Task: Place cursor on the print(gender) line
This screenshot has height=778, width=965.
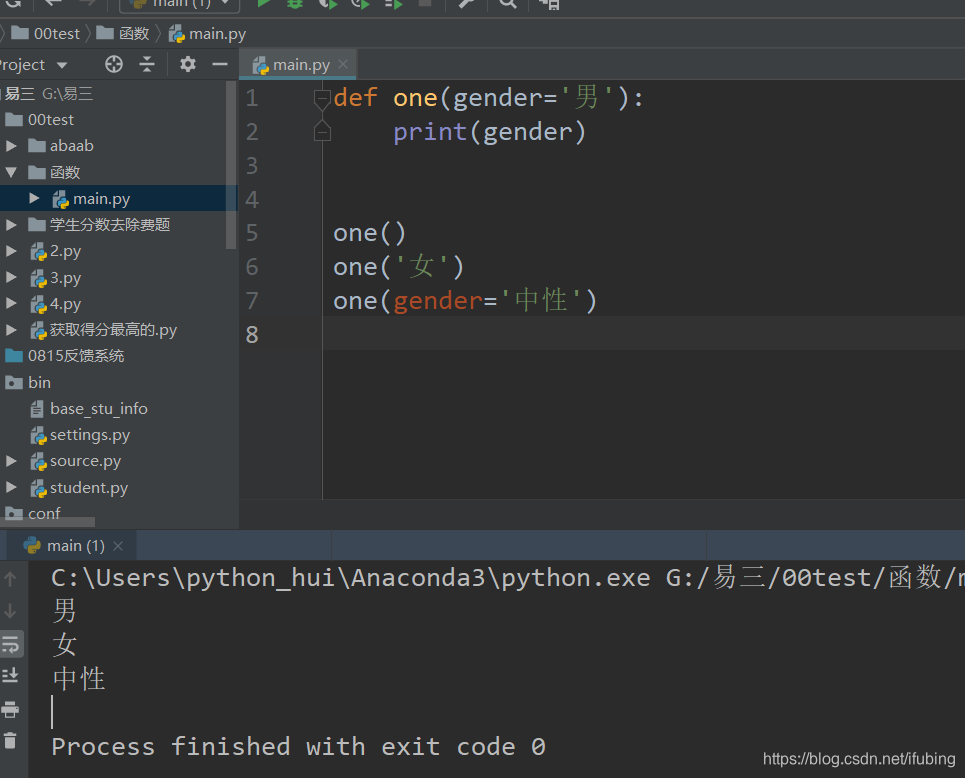Action: tap(489, 132)
